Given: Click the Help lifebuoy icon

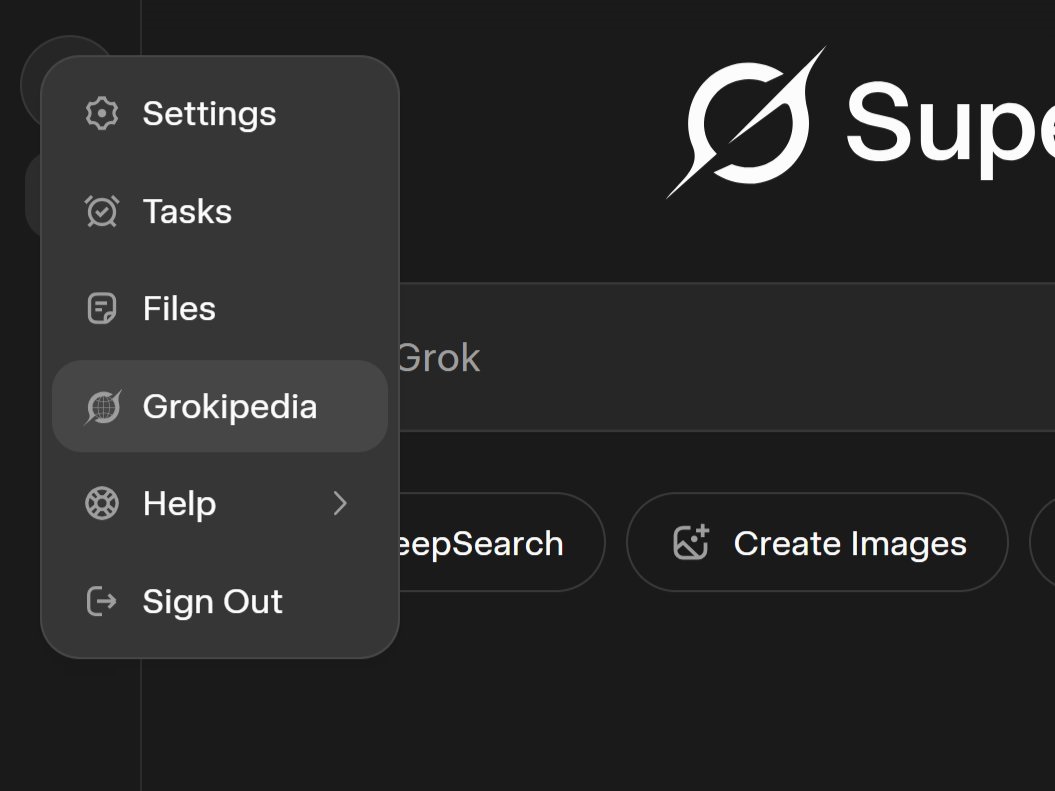Looking at the screenshot, I should point(101,504).
